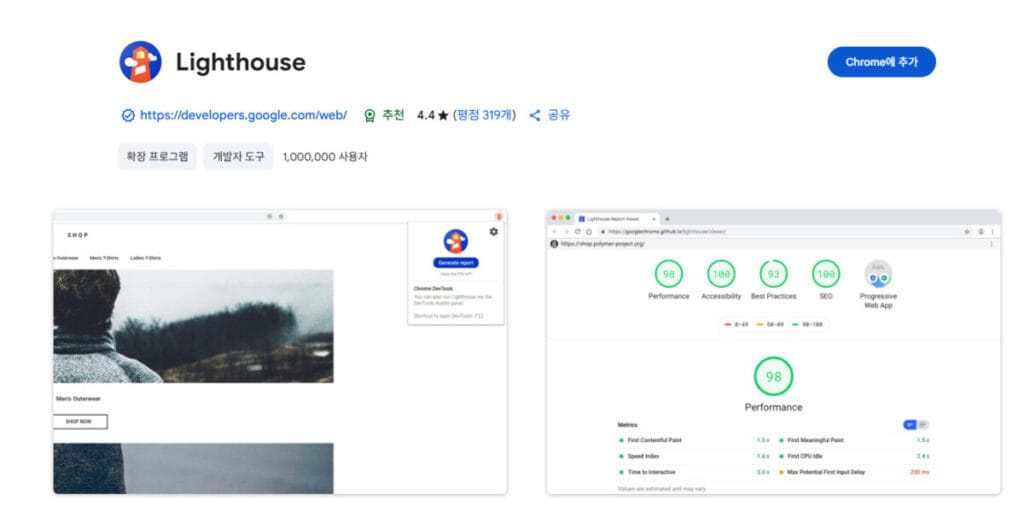Click the Progressive Web App badge icon
This screenshot has width=1024, height=523.
point(878,275)
